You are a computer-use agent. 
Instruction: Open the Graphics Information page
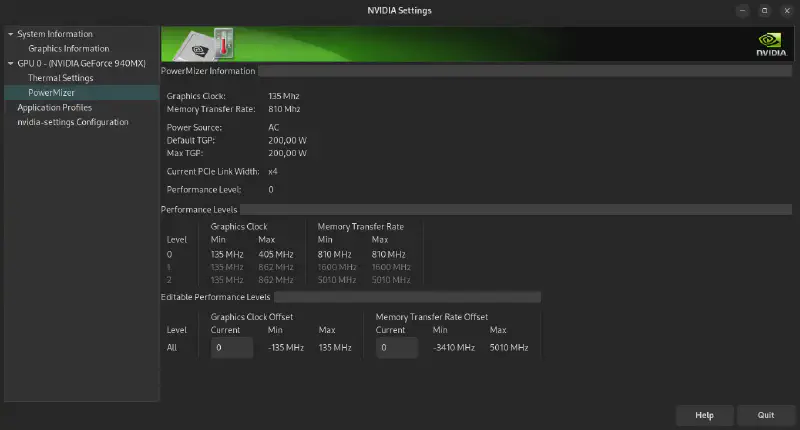69,48
